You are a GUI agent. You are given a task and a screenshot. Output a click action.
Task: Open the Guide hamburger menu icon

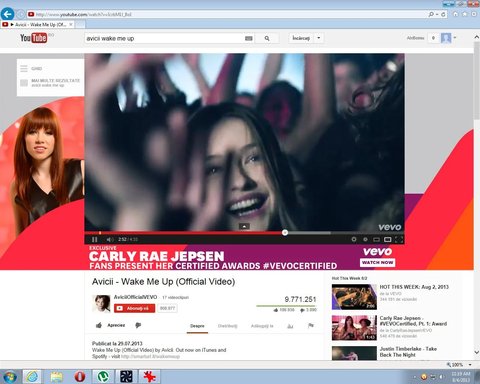pos(24,68)
